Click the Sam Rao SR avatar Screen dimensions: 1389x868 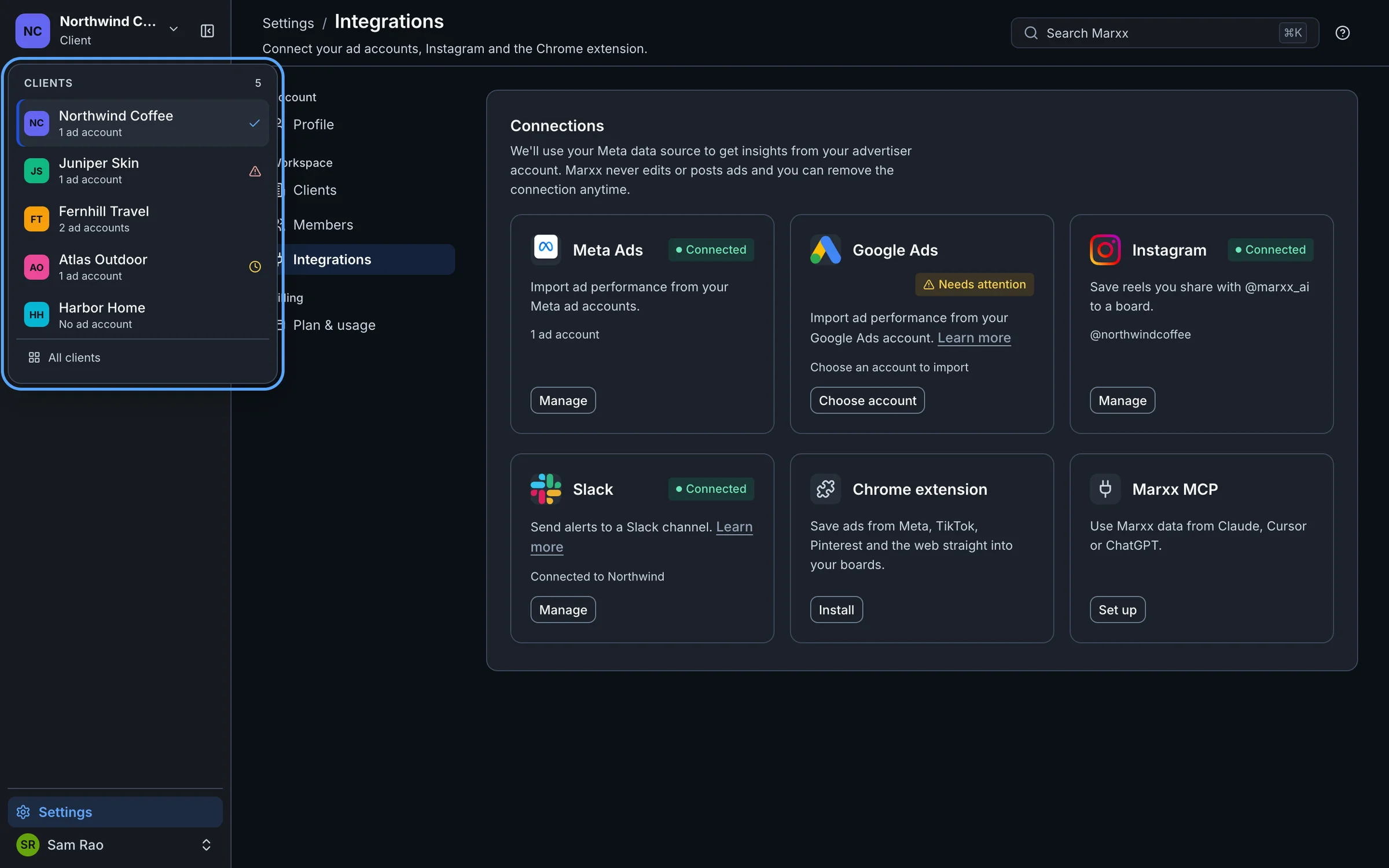(x=28, y=845)
